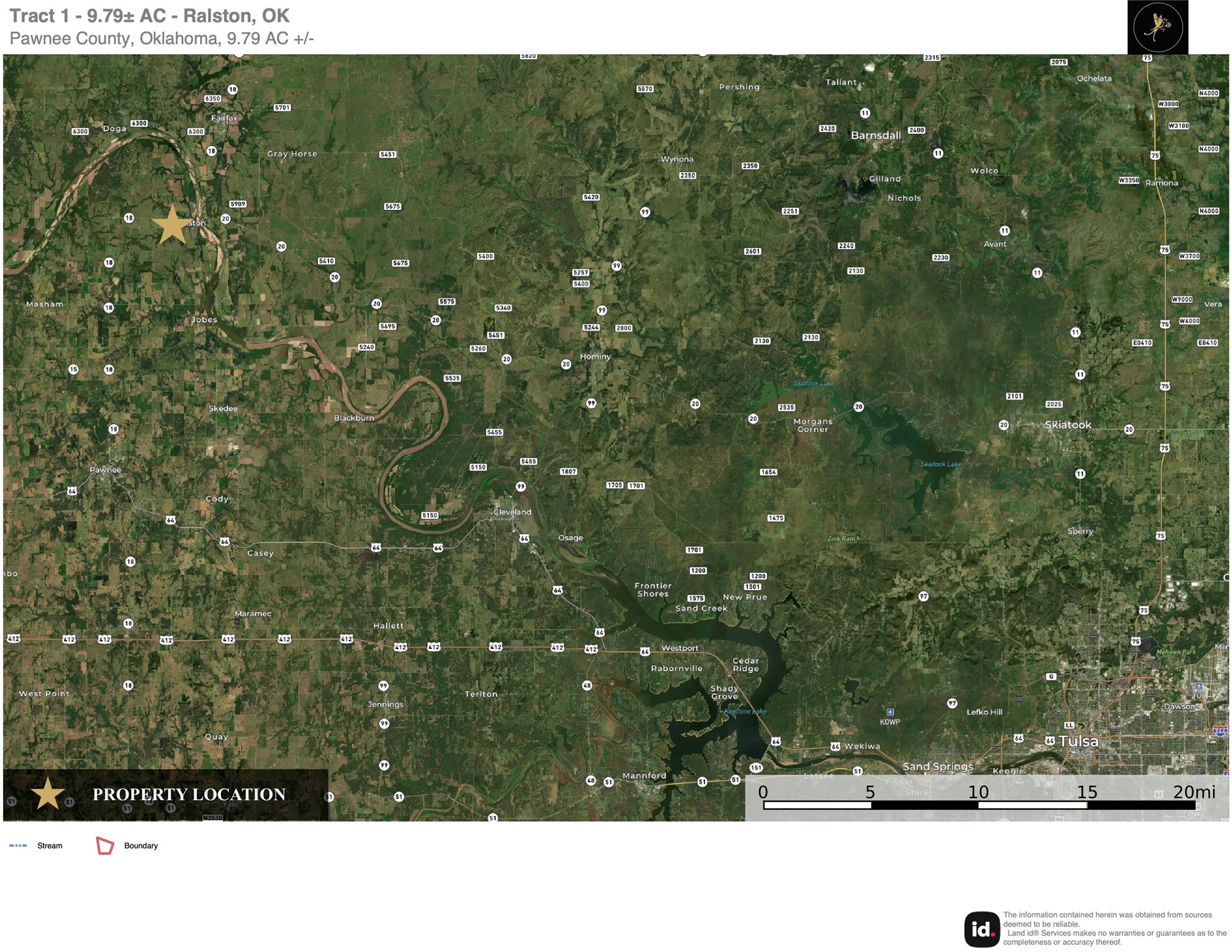Click the Keystone Lake label
Screen dimensions: 1232x952
pyautogui.click(x=745, y=712)
